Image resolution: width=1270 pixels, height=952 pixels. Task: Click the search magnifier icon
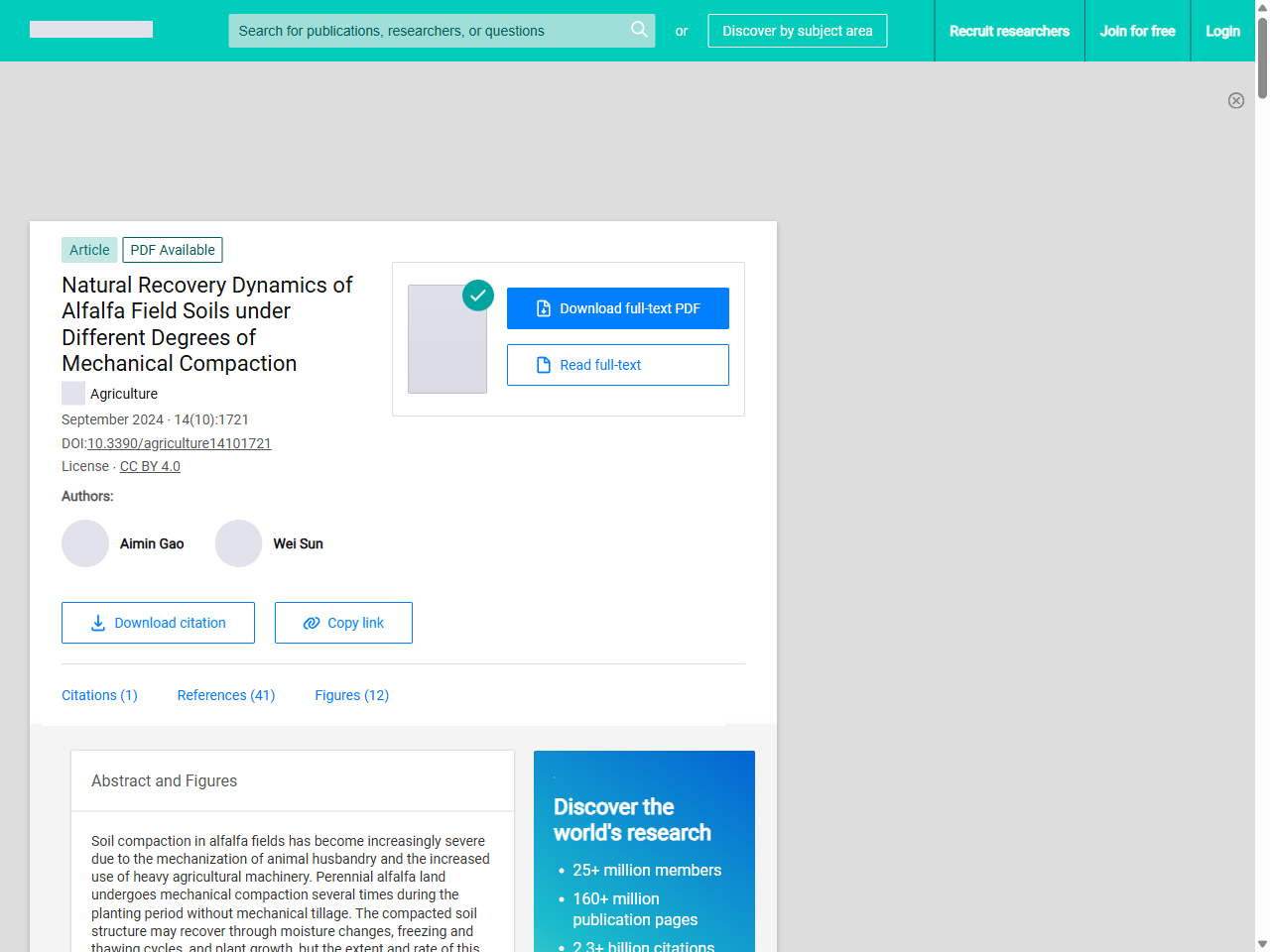pos(639,30)
